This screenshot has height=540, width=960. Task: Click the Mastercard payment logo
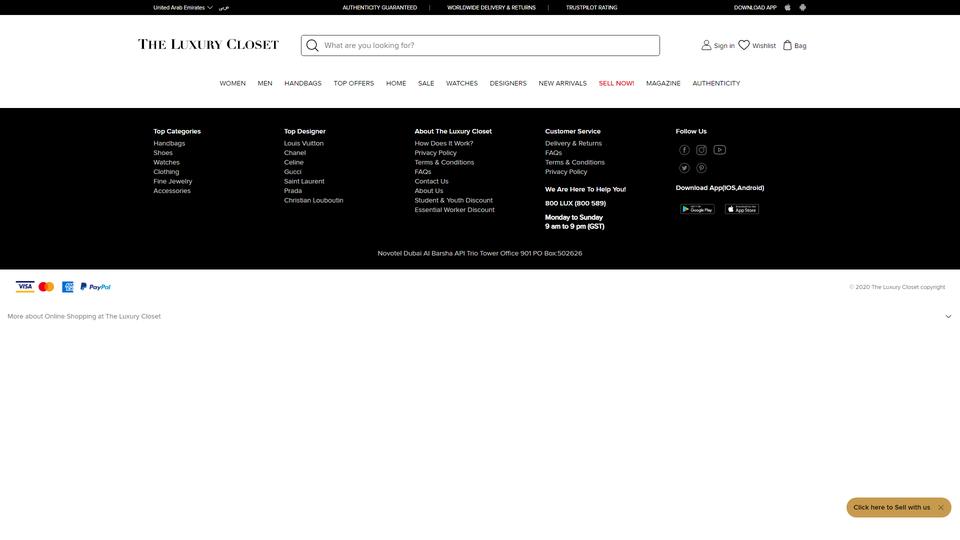(47, 287)
